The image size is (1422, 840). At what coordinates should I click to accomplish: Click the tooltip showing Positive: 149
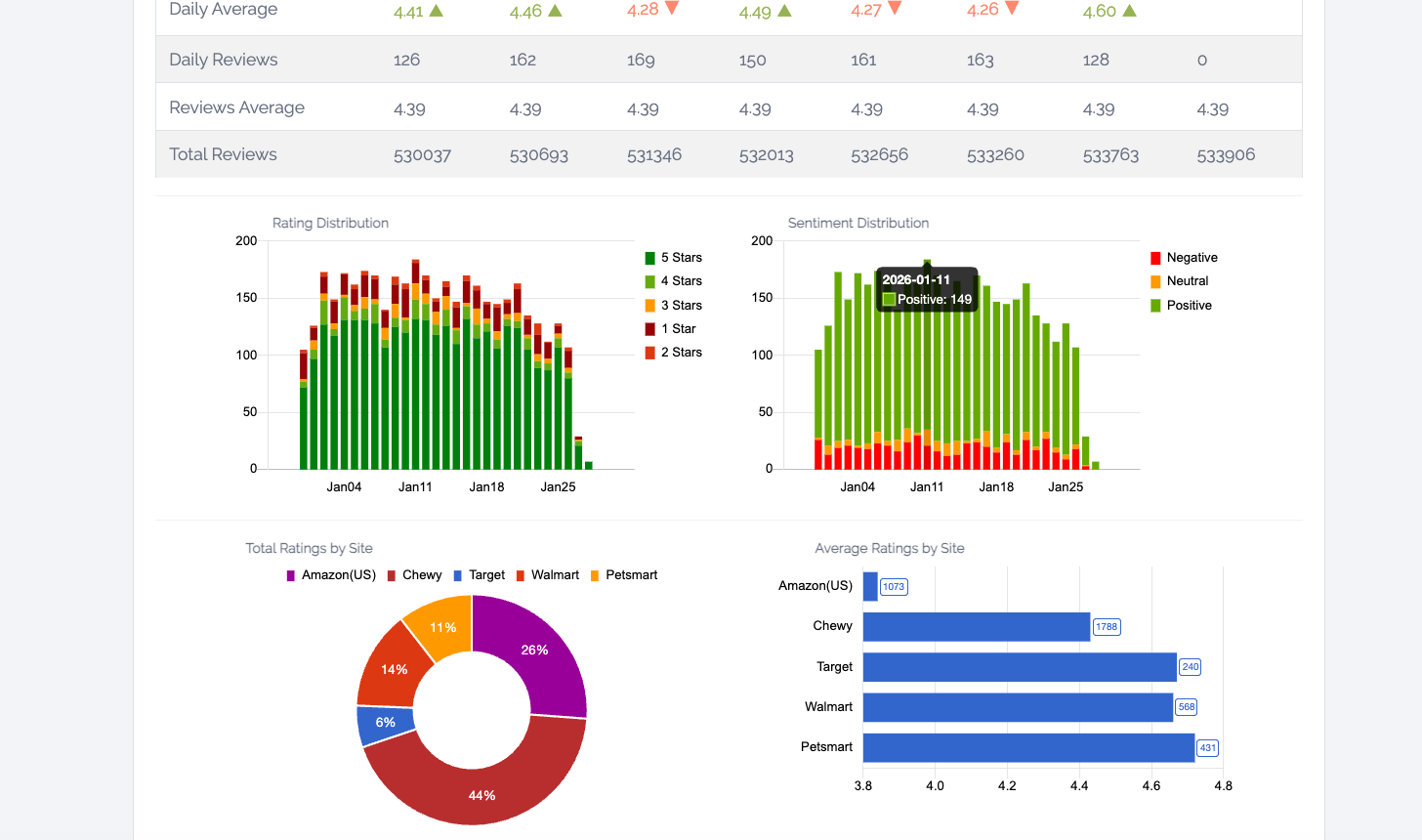[x=927, y=290]
